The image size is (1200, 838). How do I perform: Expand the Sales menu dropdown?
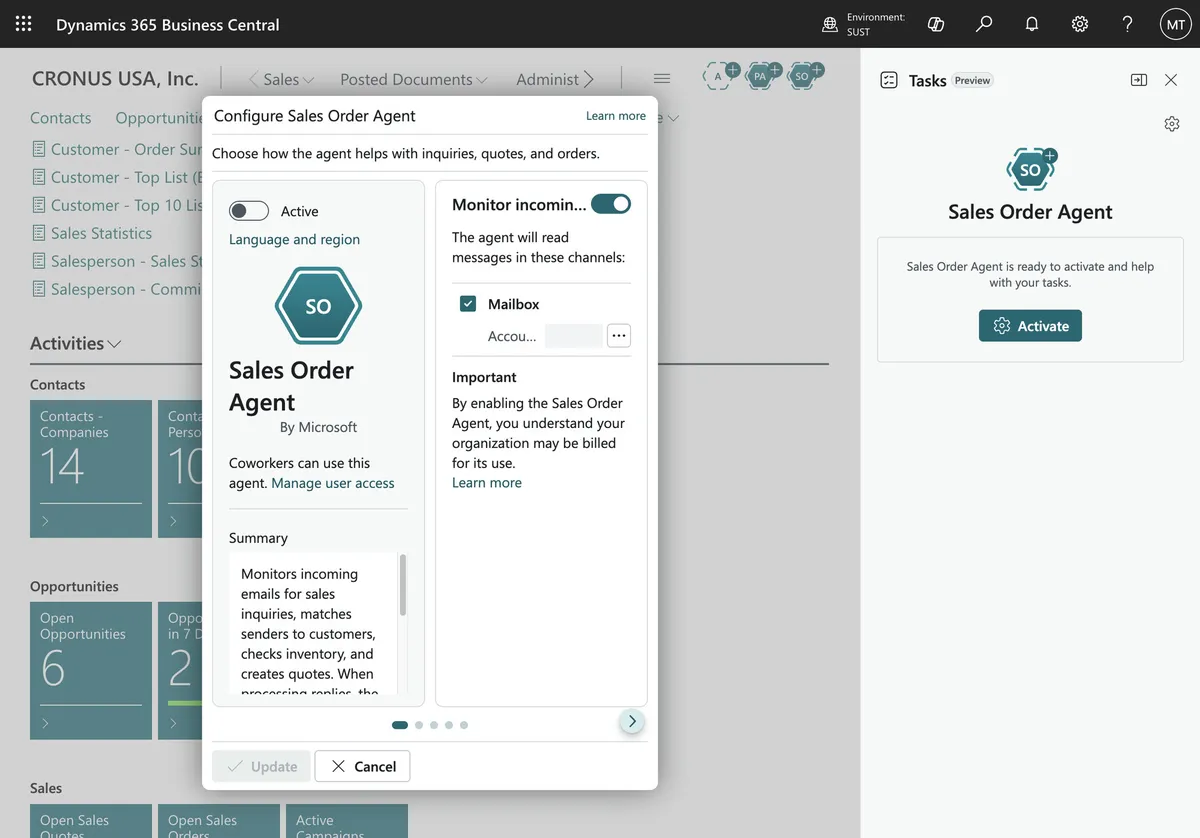click(308, 79)
